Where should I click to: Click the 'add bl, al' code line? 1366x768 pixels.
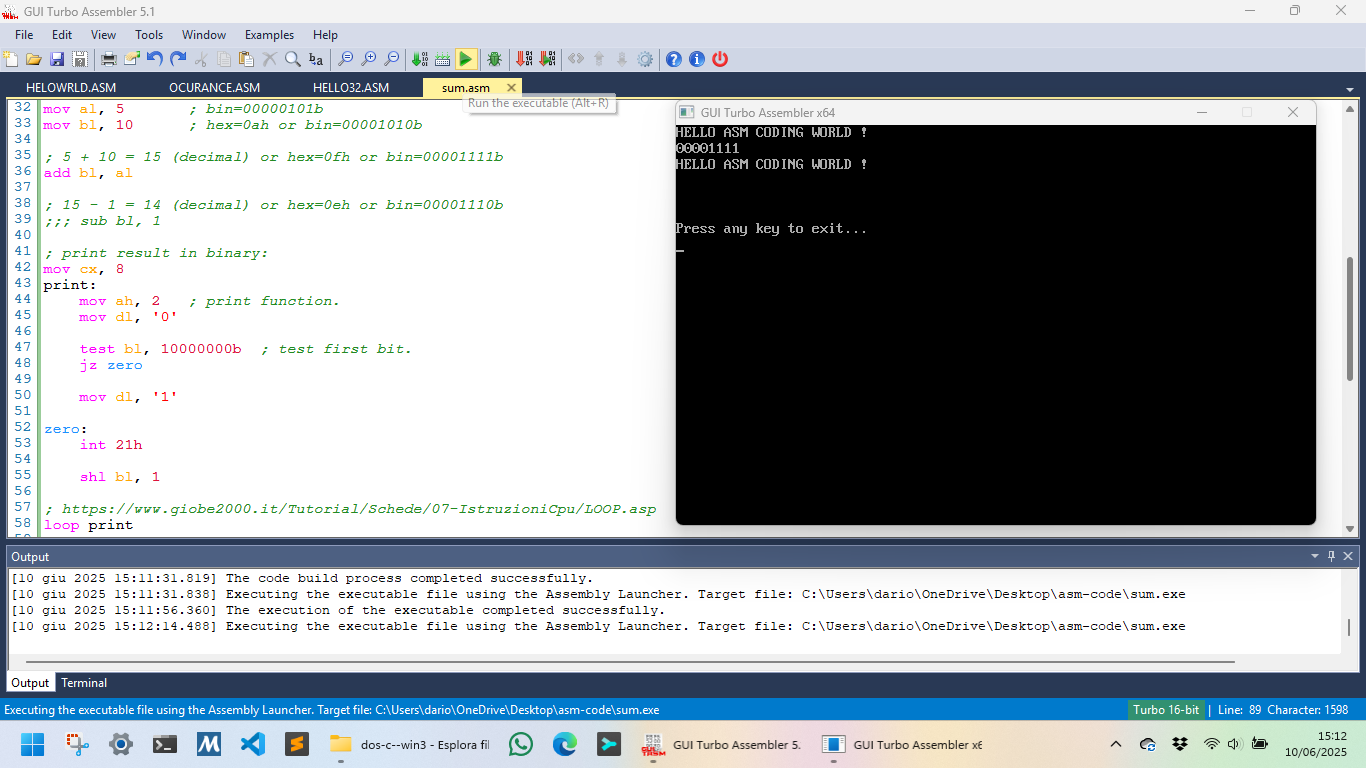coord(88,173)
